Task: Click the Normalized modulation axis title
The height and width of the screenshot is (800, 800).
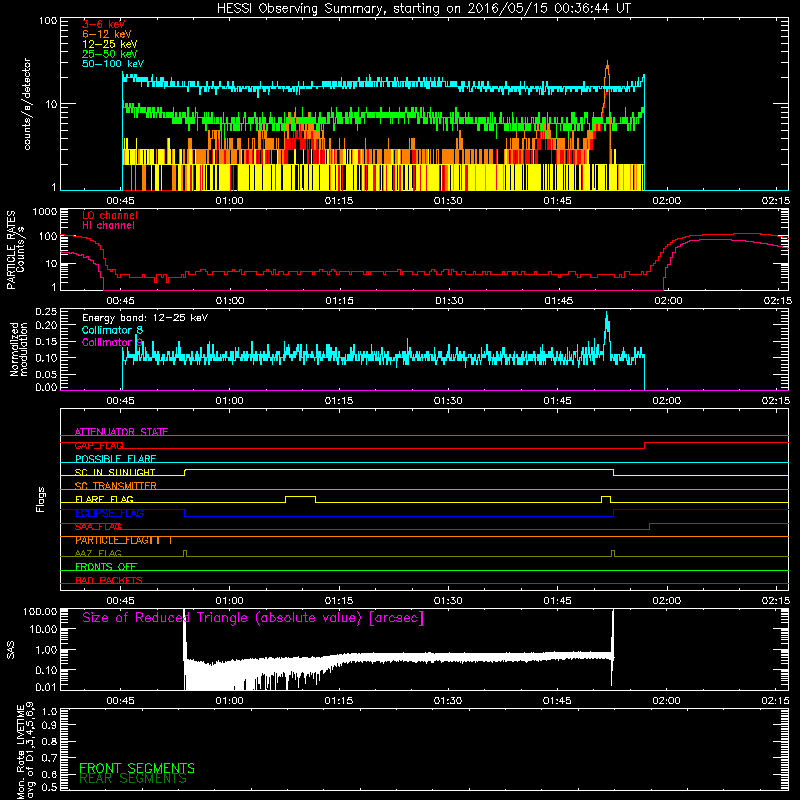Action: pos(18,349)
